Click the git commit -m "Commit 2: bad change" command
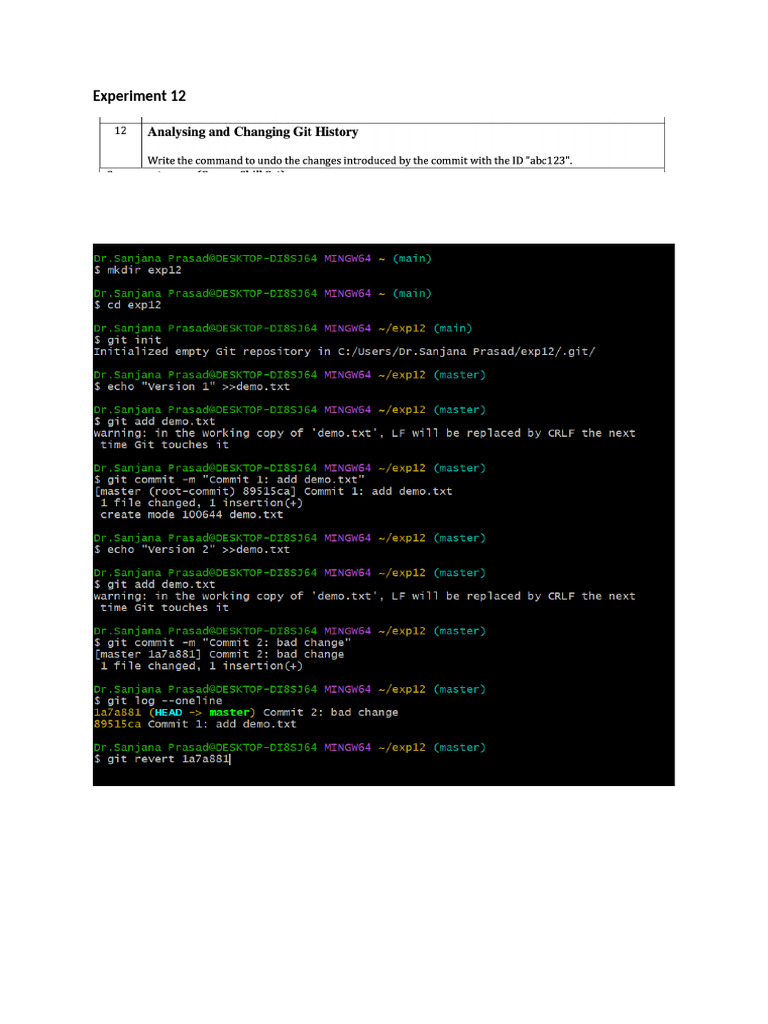 pos(222,643)
